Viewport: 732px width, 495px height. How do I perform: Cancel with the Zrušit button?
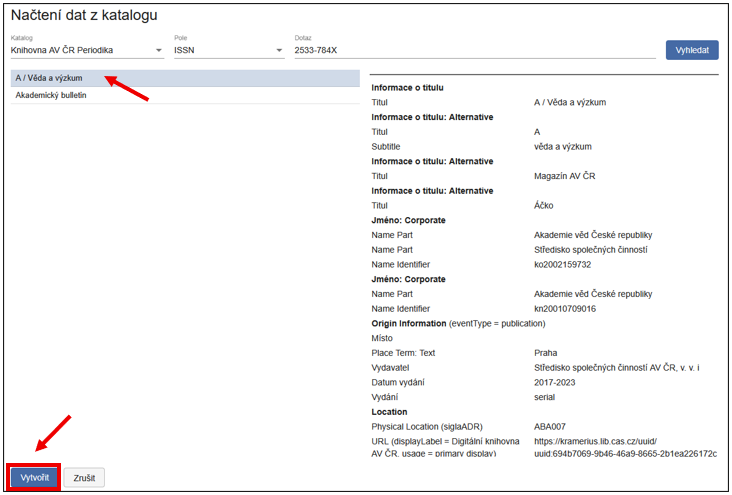[85, 478]
